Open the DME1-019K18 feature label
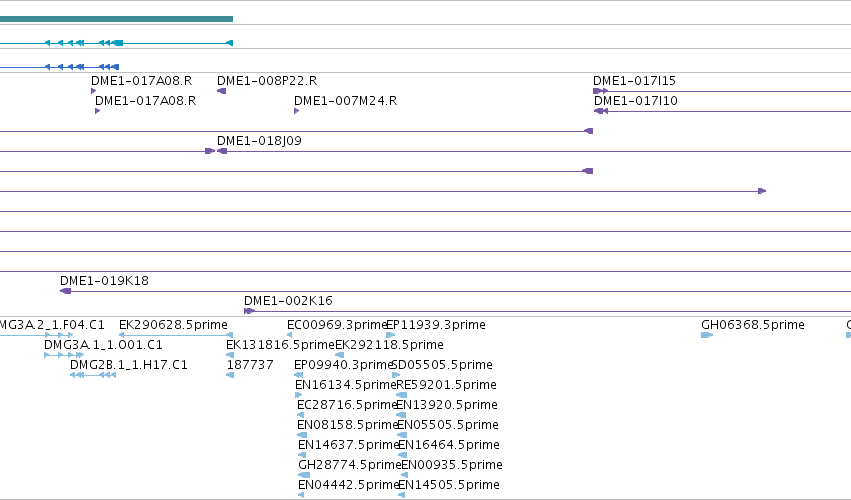 (x=104, y=281)
